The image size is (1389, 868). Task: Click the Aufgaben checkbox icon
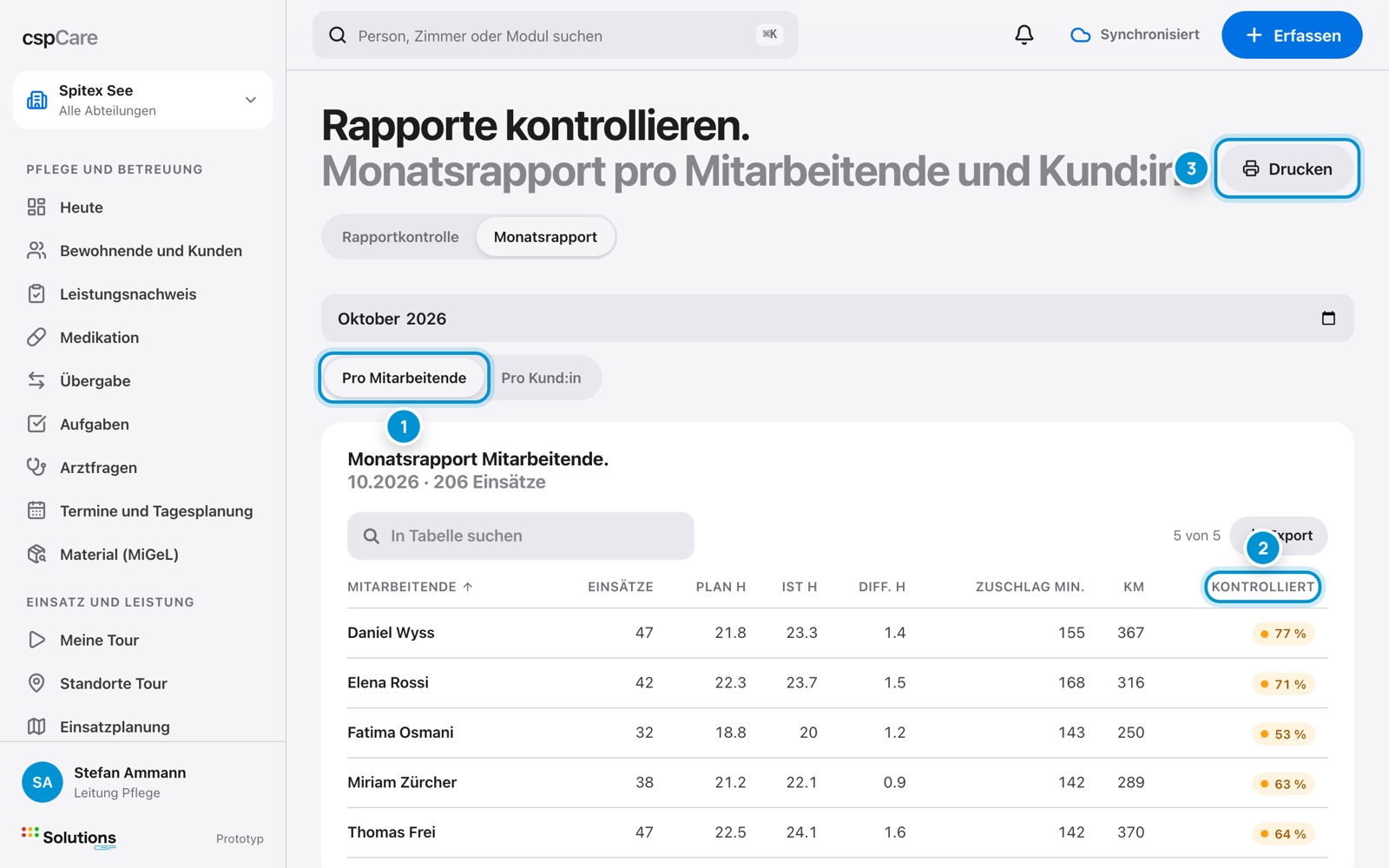click(x=36, y=424)
